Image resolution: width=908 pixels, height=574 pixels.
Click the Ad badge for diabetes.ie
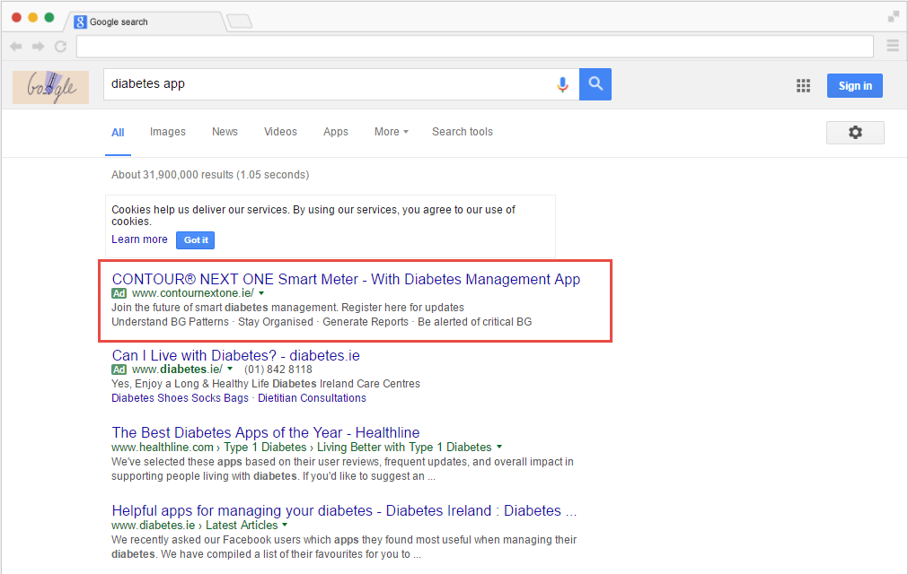tap(119, 370)
